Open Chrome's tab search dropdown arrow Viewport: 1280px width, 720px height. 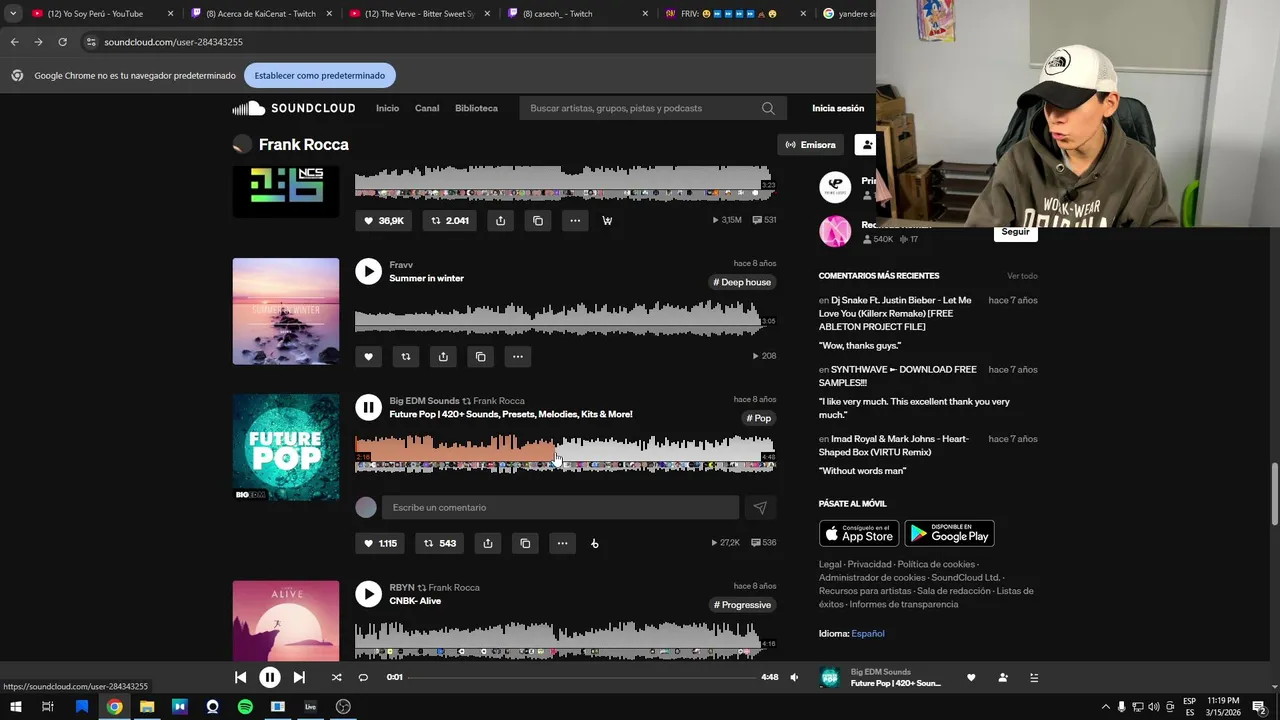(13, 14)
